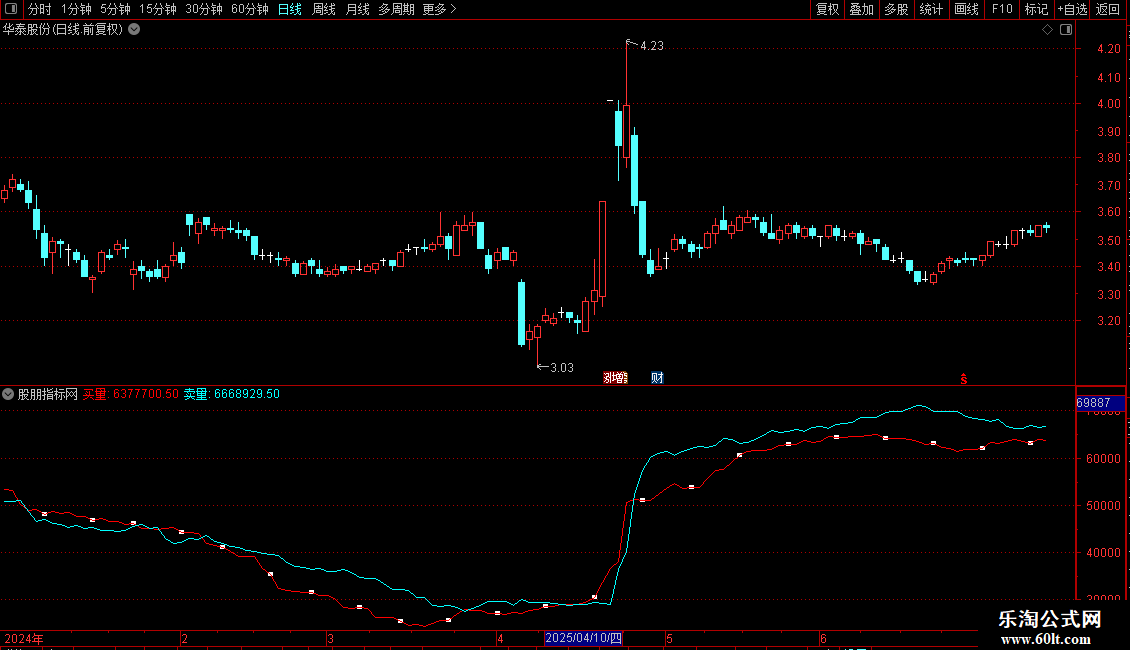Viewport: 1130px width, 650px height.
Task: Click the 复权 button
Action: point(827,9)
